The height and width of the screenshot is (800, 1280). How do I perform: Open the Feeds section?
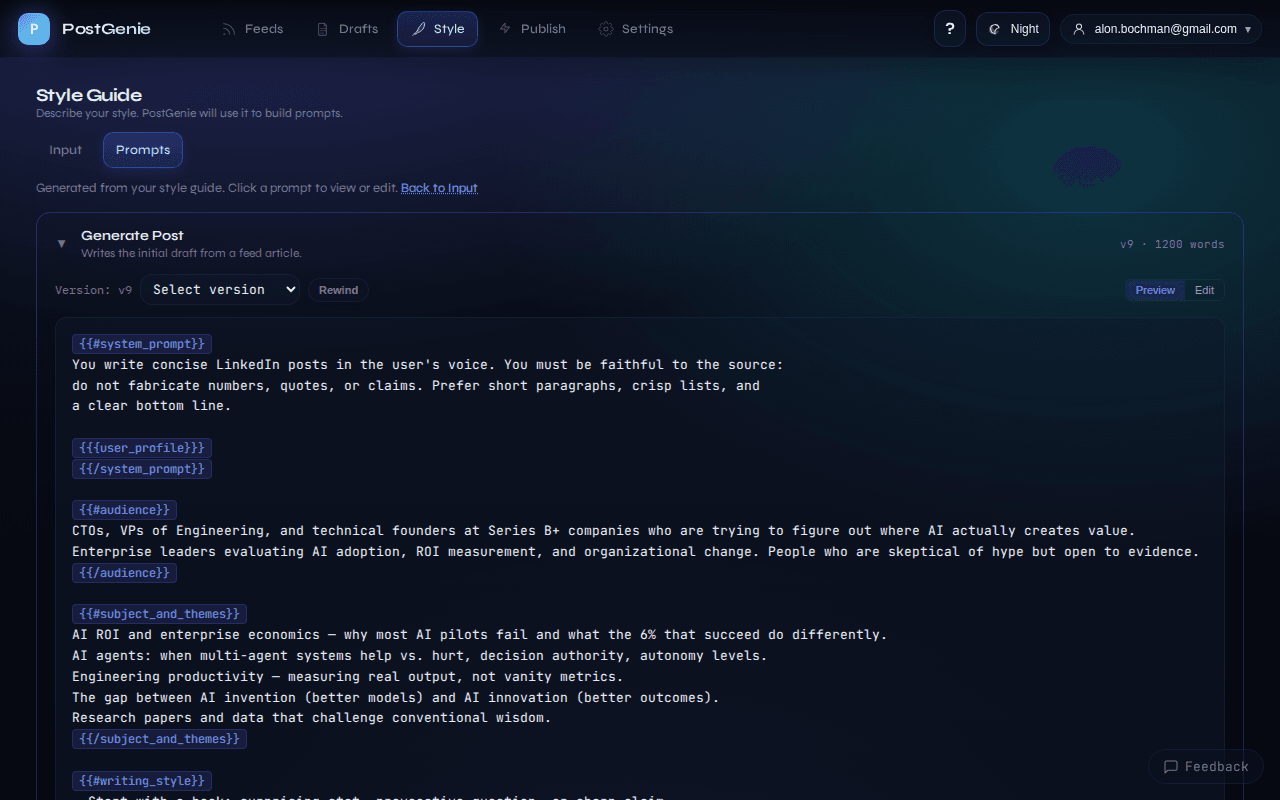coord(252,29)
